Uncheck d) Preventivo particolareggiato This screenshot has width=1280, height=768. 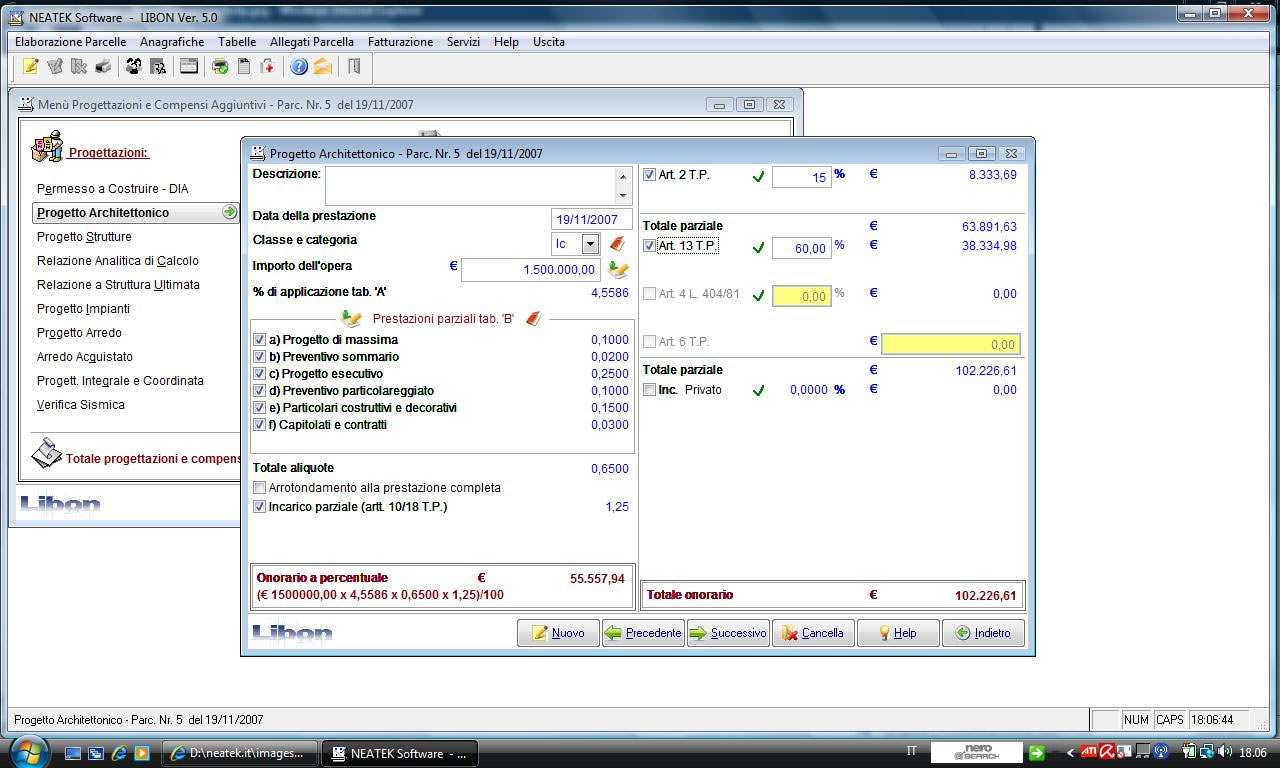[x=260, y=391]
